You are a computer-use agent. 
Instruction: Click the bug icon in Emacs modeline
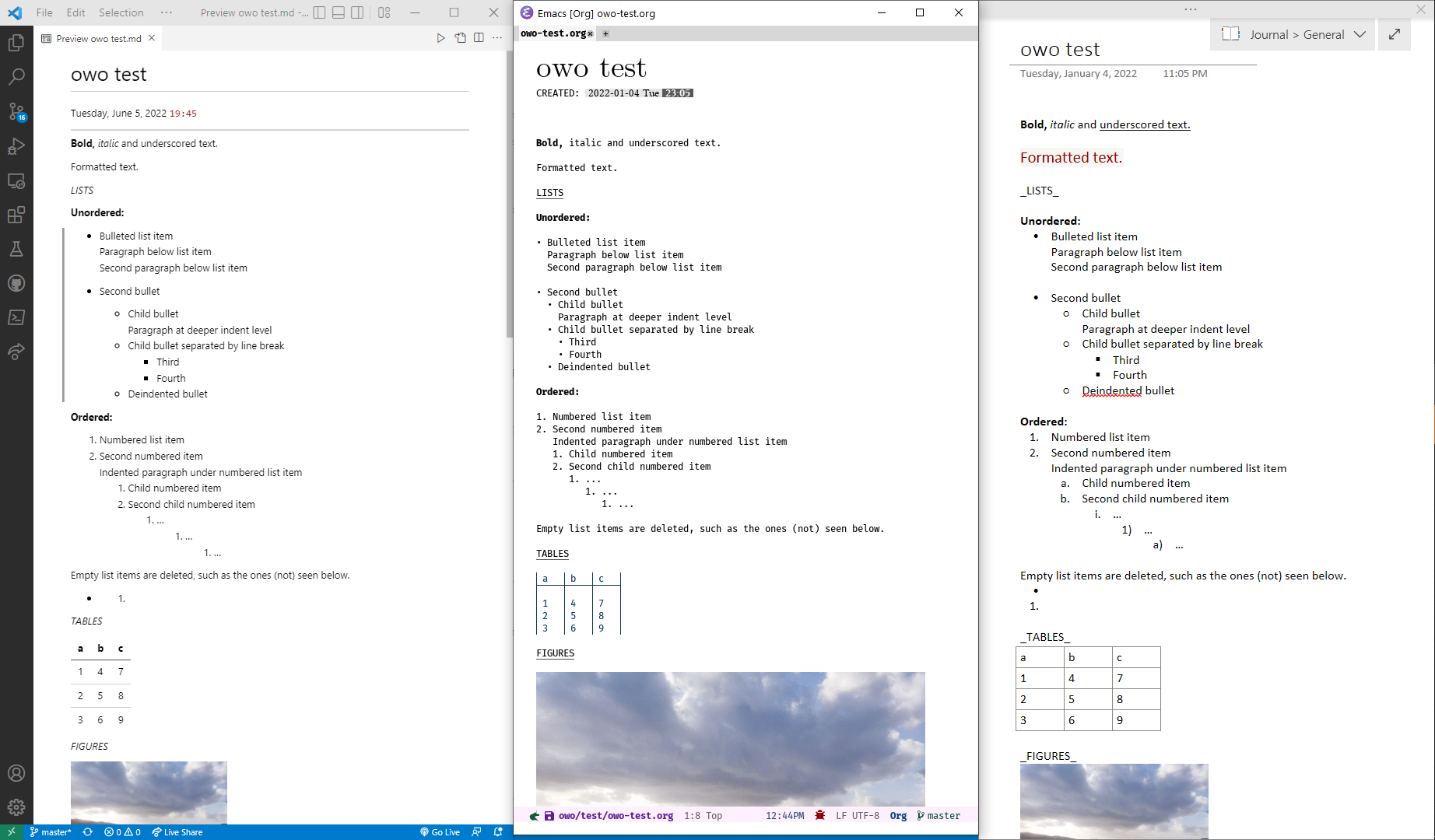pyautogui.click(x=820, y=815)
